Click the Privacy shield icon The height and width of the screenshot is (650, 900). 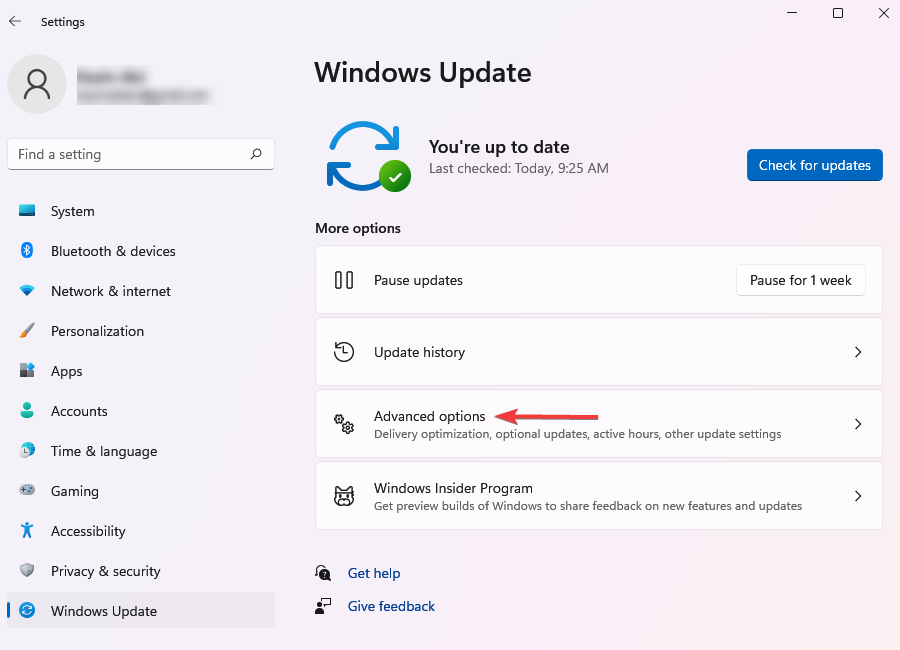[x=27, y=570]
